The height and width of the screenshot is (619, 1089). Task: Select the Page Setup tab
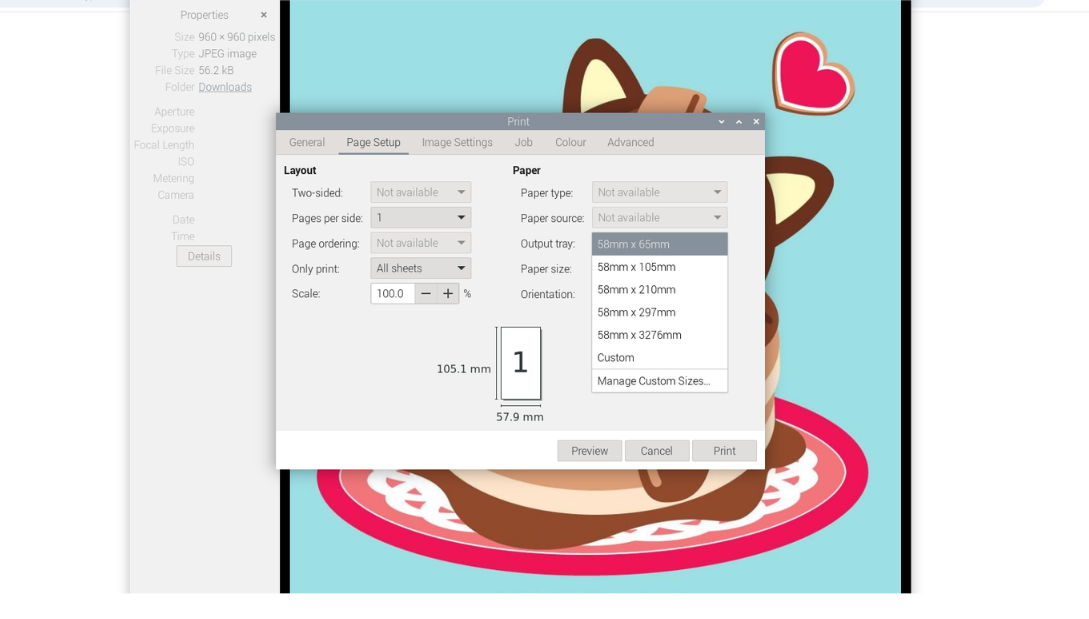tap(374, 142)
